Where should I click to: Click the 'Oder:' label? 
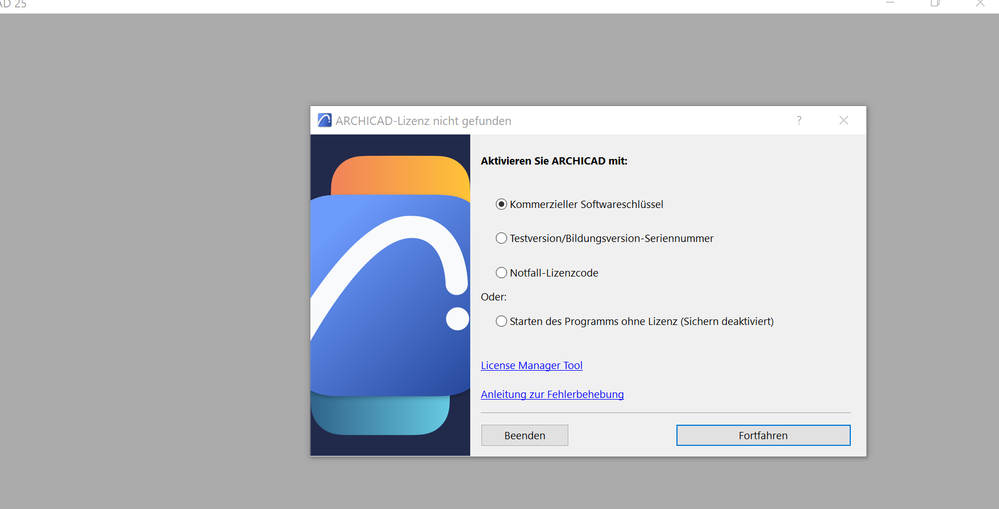tap(494, 297)
